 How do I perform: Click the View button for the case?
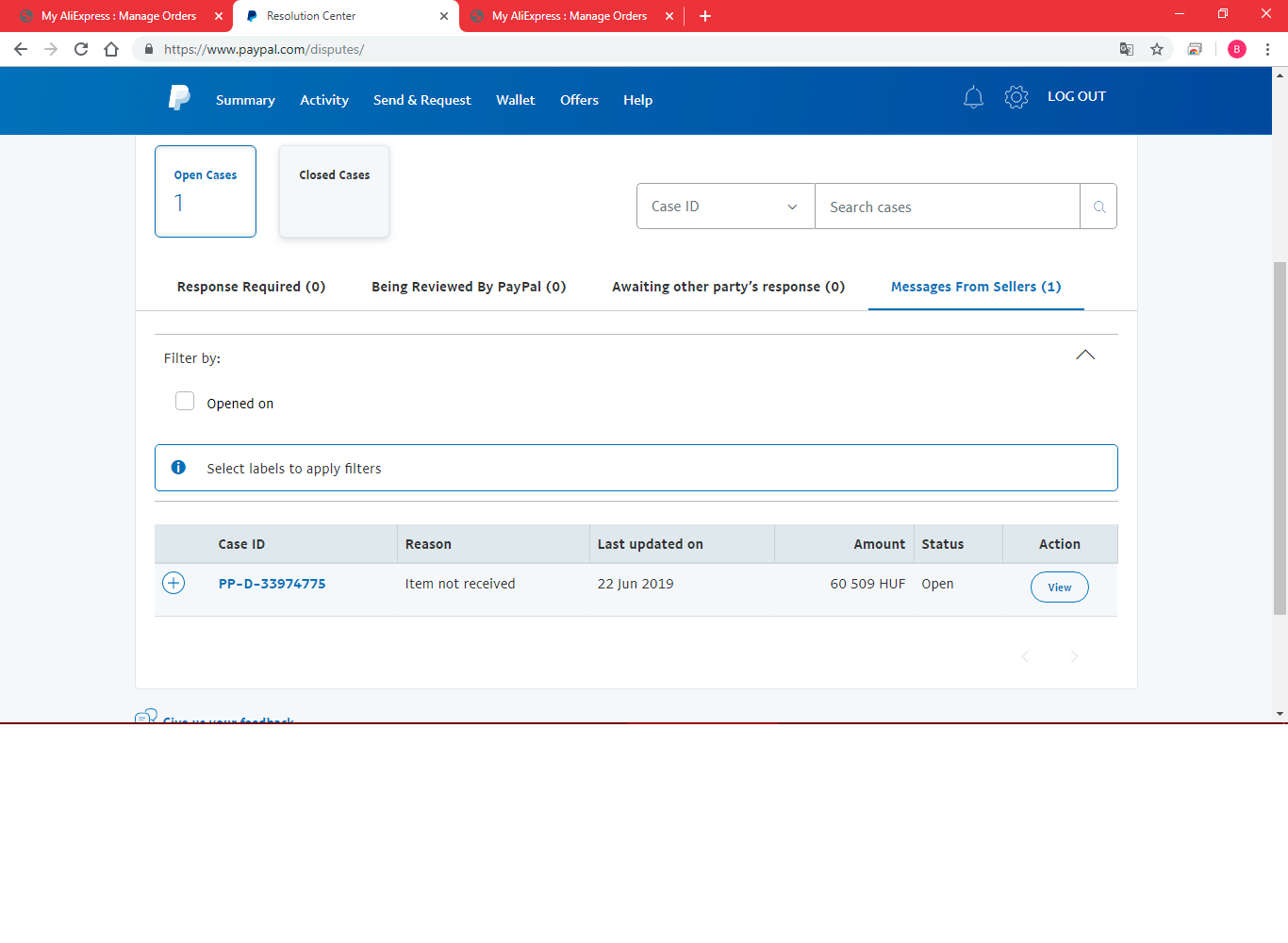pyautogui.click(x=1060, y=587)
